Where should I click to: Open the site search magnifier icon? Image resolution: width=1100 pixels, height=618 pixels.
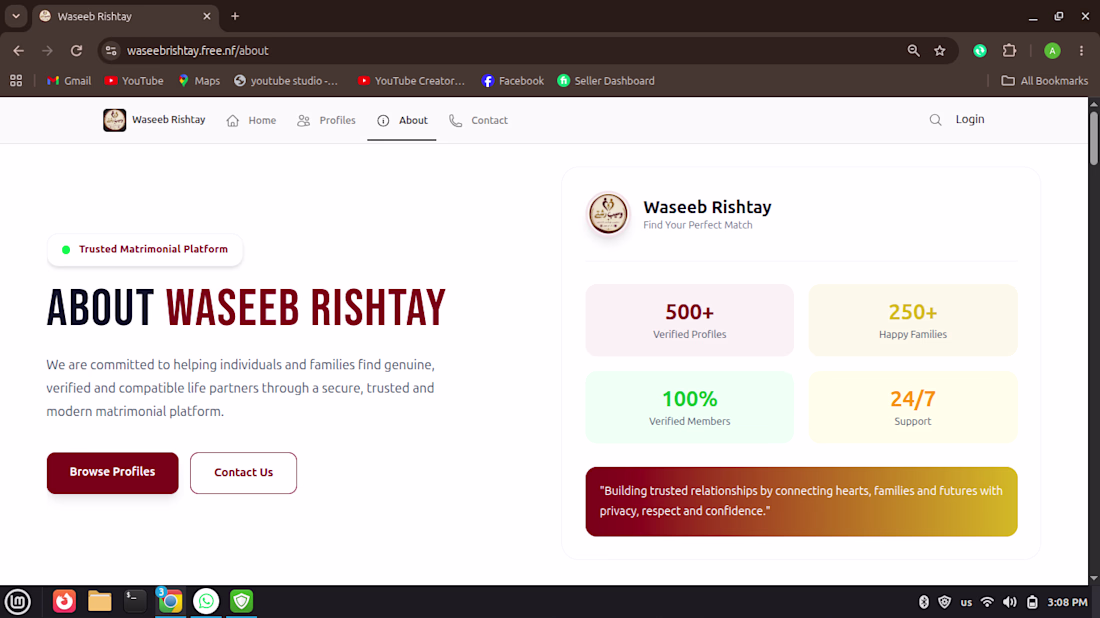click(935, 120)
